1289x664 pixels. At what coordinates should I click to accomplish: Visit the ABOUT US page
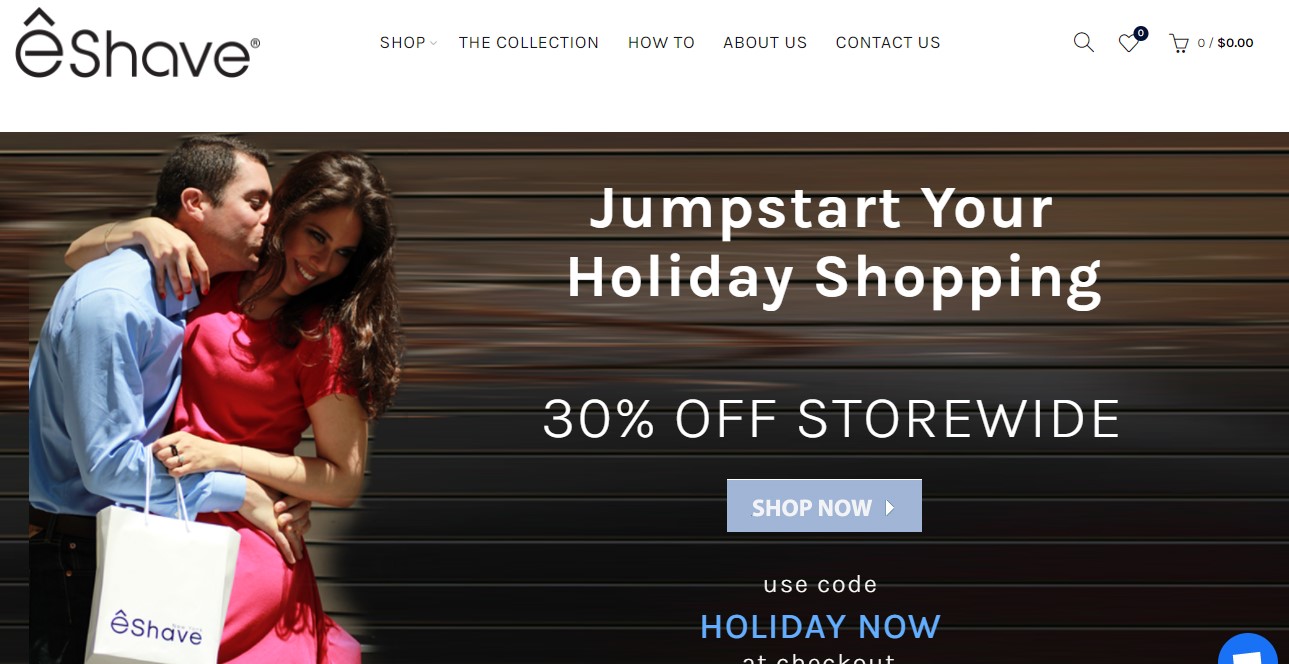tap(765, 43)
